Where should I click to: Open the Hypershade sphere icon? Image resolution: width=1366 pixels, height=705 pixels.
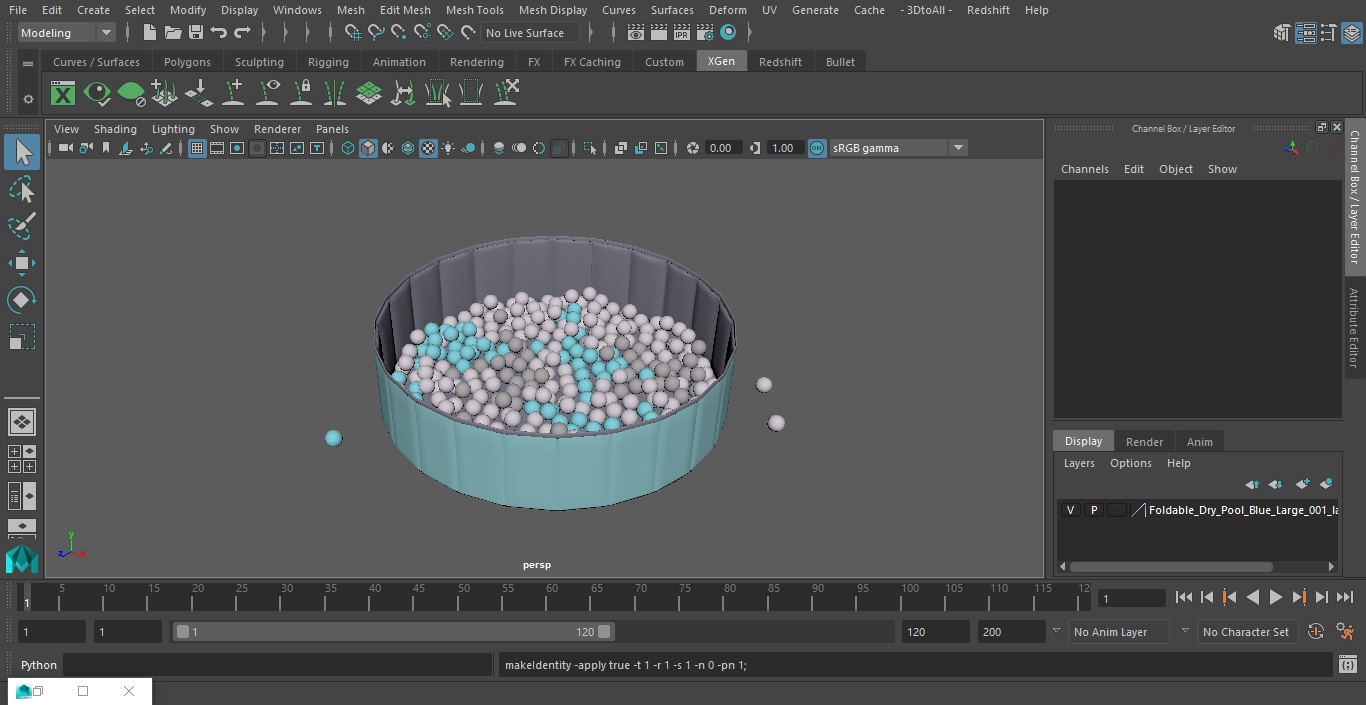(728, 33)
